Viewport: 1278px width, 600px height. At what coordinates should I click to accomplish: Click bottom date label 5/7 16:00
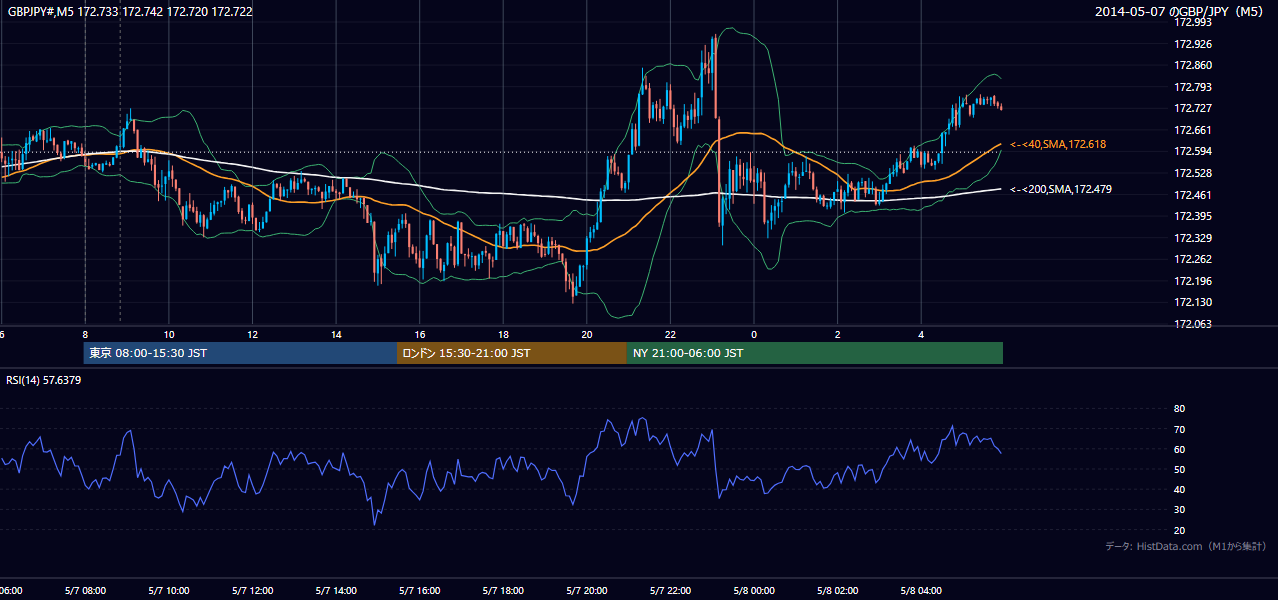click(x=420, y=591)
